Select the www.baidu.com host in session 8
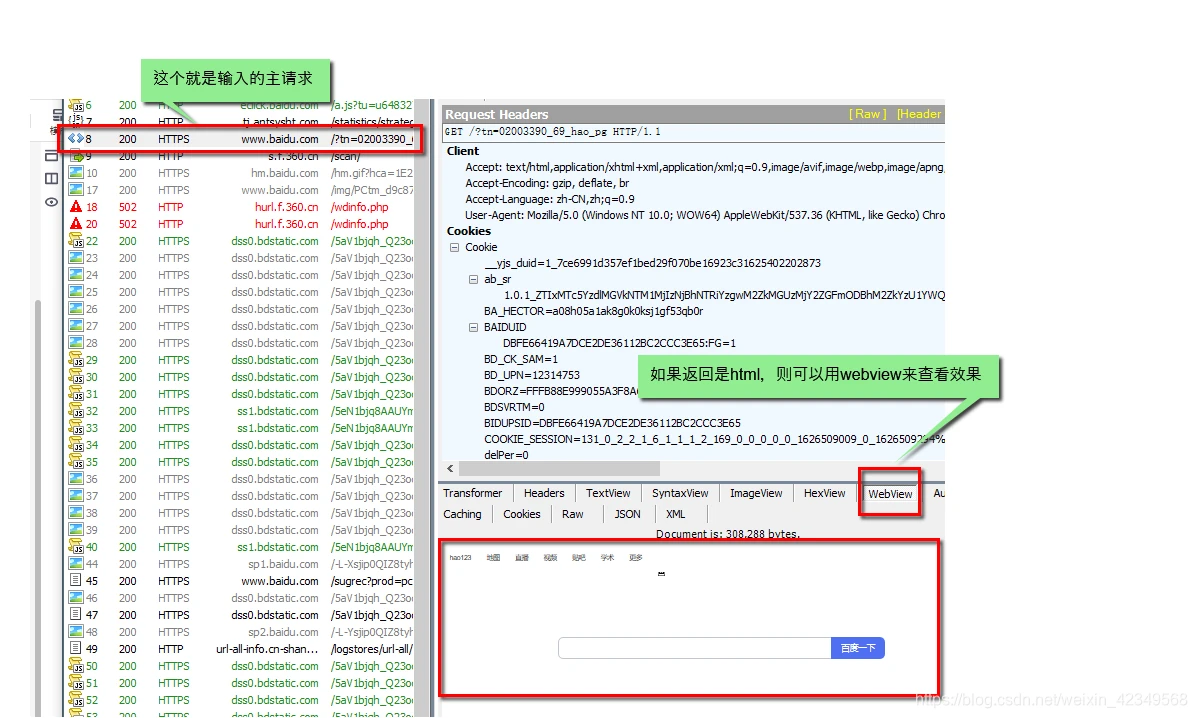This screenshot has height=718, width=1197. (x=280, y=139)
